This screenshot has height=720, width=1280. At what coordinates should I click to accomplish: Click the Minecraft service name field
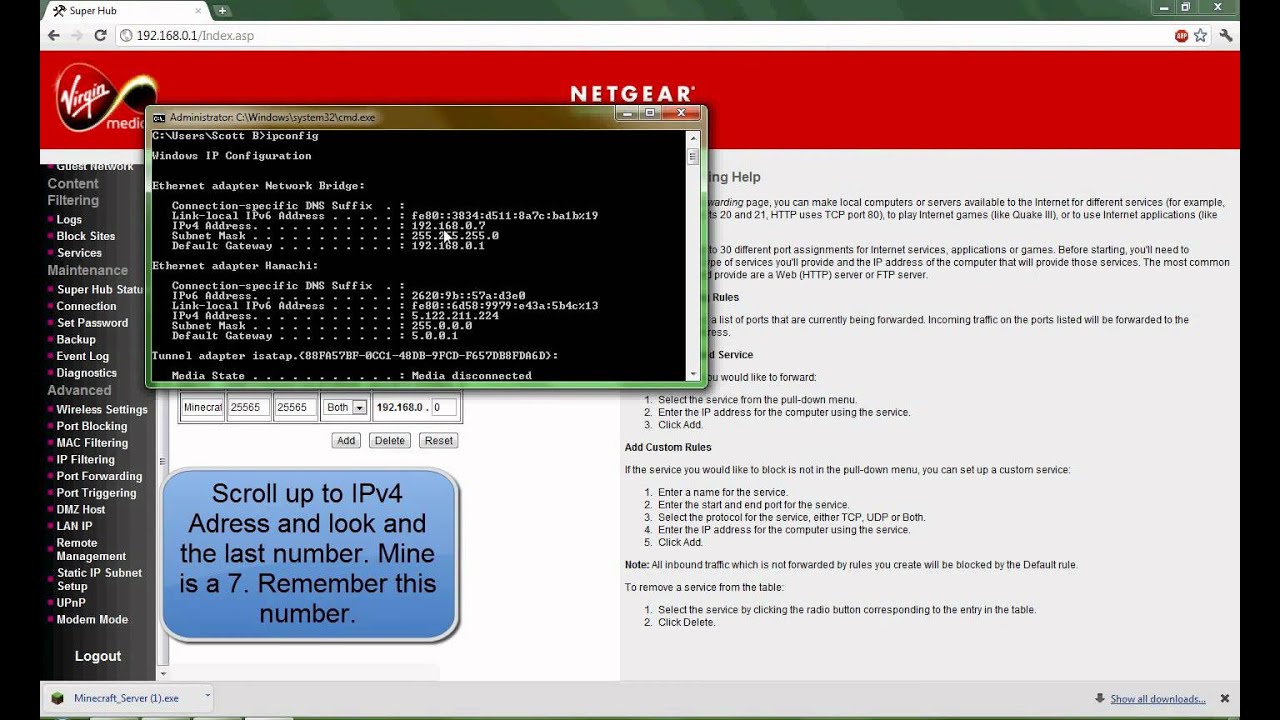pos(203,407)
